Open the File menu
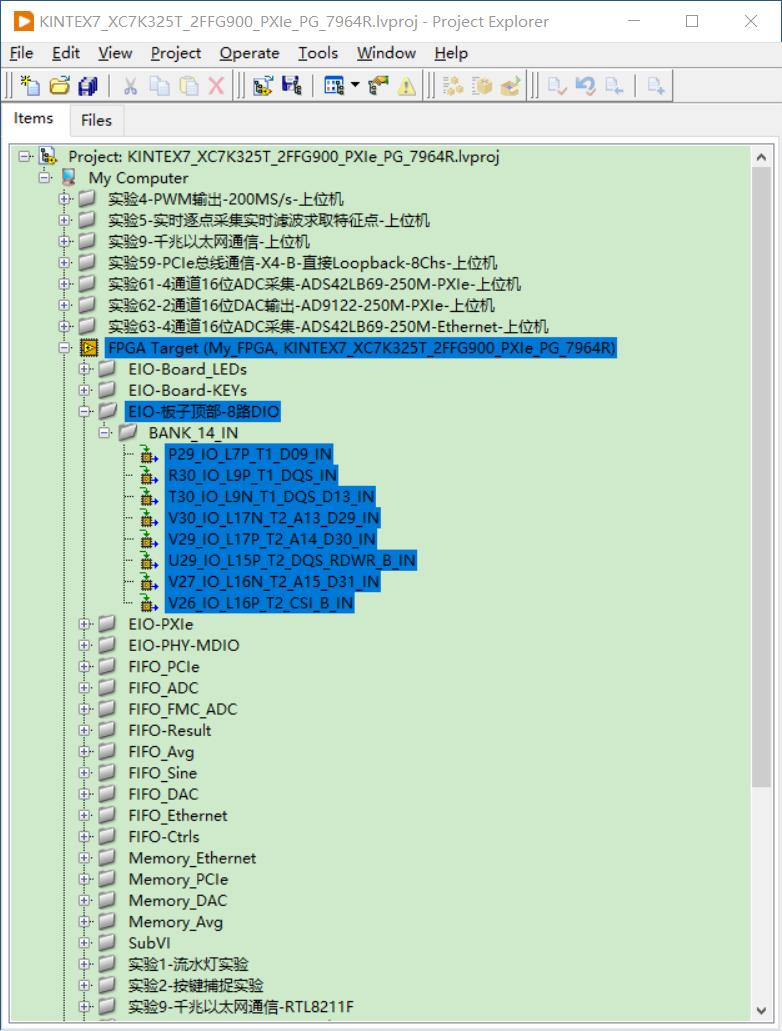This screenshot has width=782, height=1031. tap(22, 53)
